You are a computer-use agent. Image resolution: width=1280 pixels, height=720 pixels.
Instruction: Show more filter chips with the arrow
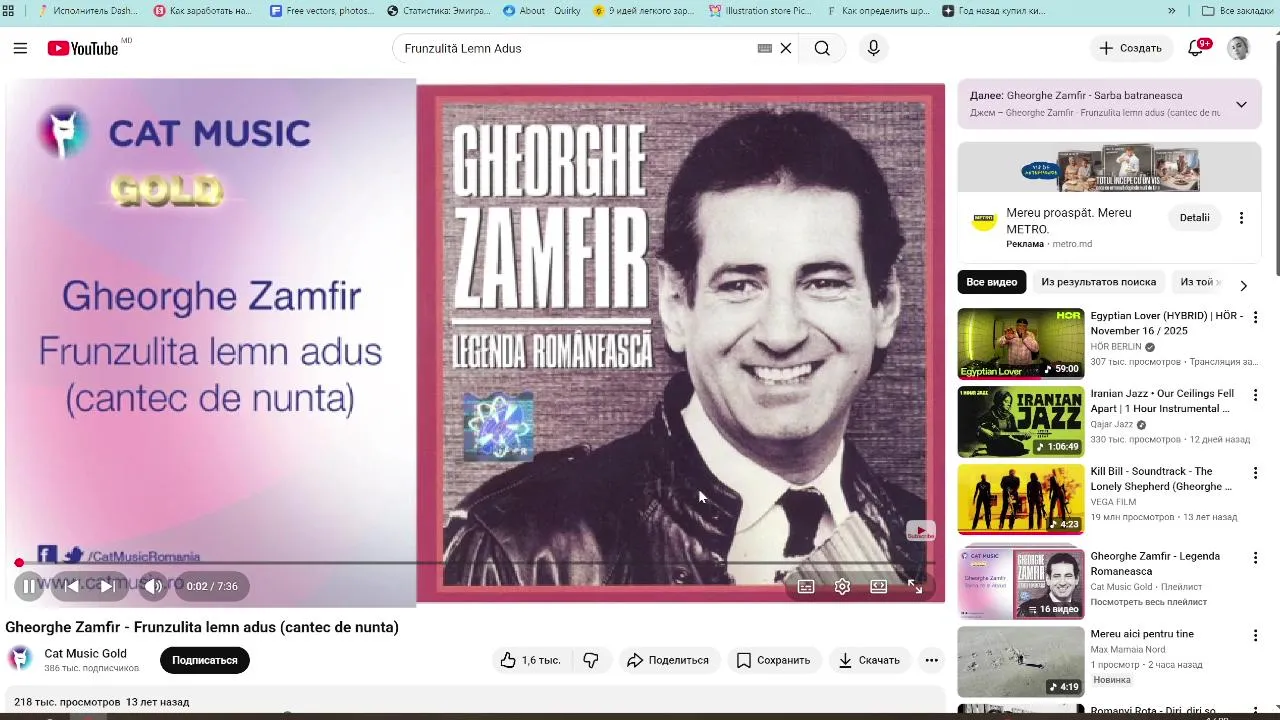click(1243, 285)
